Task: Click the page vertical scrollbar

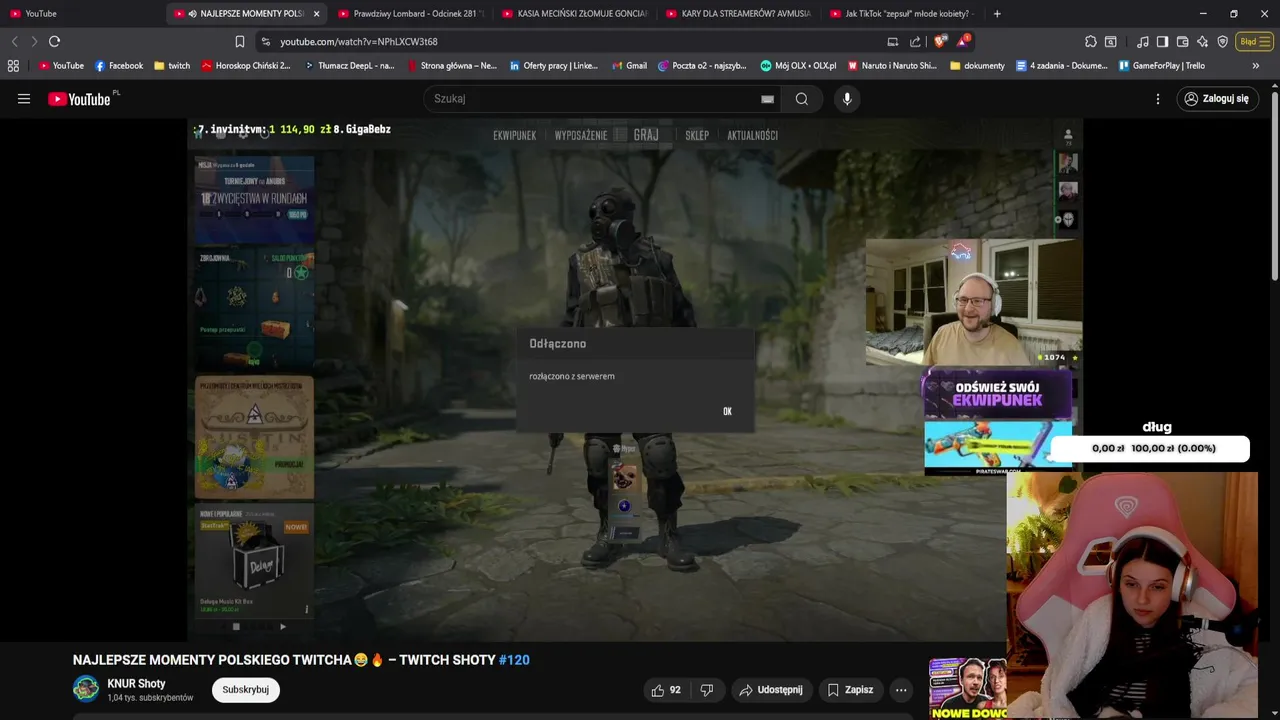Action: click(x=1274, y=185)
